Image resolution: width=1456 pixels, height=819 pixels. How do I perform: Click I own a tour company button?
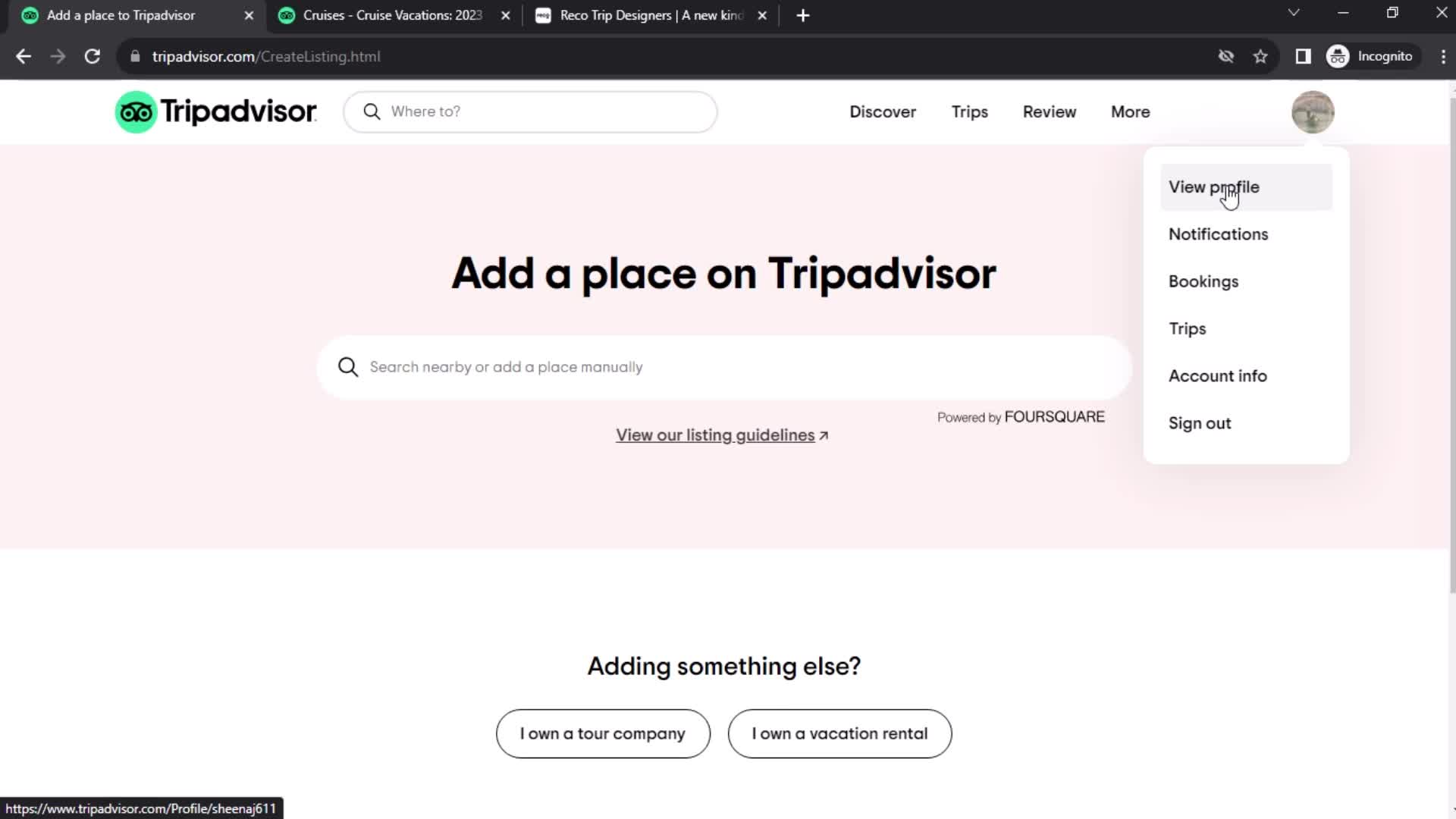pyautogui.click(x=603, y=733)
